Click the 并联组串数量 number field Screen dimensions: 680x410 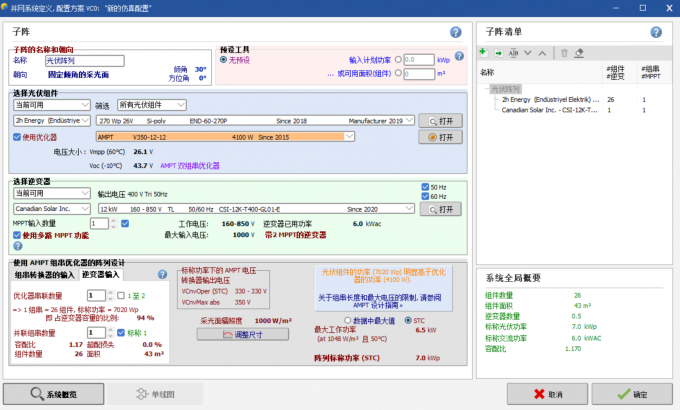[96, 333]
